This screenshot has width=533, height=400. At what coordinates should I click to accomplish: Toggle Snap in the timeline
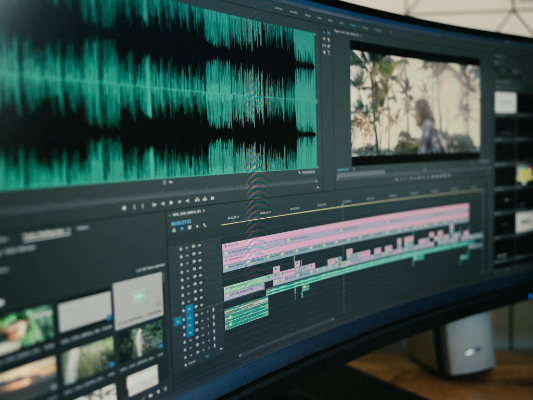pyautogui.click(x=182, y=229)
